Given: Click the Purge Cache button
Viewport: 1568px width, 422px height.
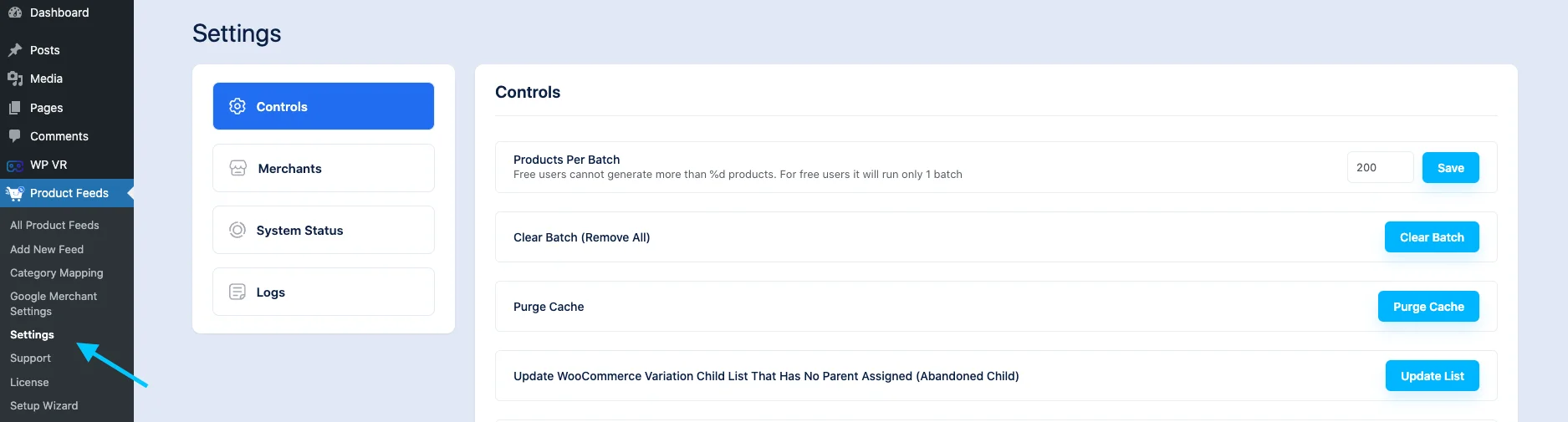Looking at the screenshot, I should [1428, 307].
